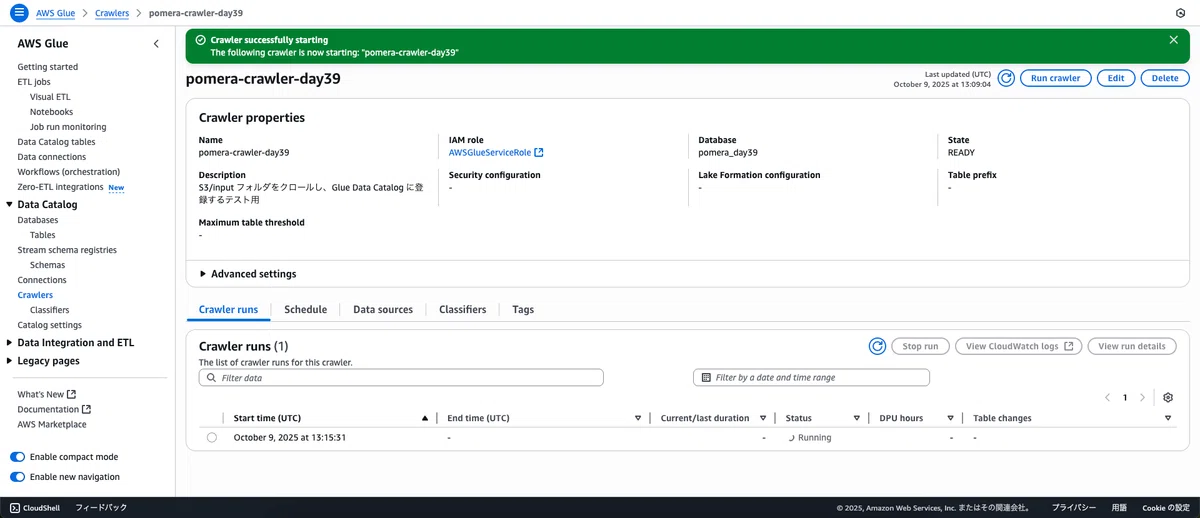Open Databases in sidebar
This screenshot has height=518, width=1200.
[37, 220]
